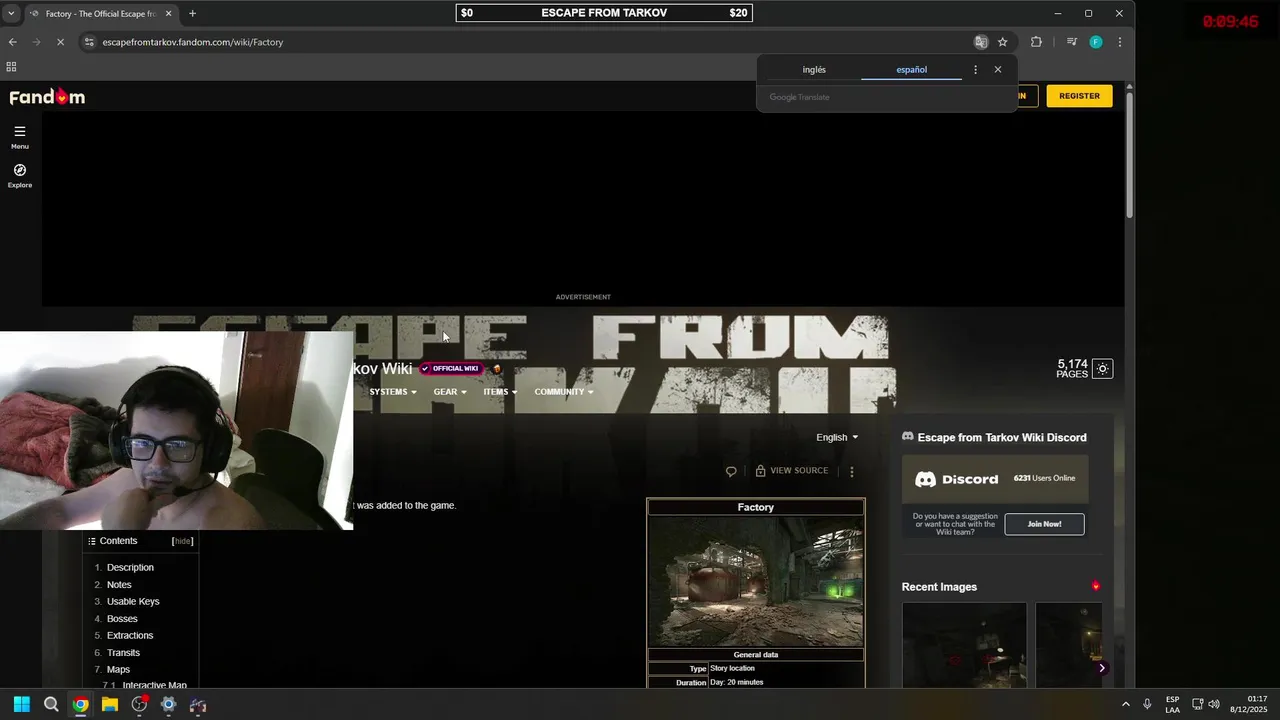Show next Recent Images with arrow

(1101, 668)
